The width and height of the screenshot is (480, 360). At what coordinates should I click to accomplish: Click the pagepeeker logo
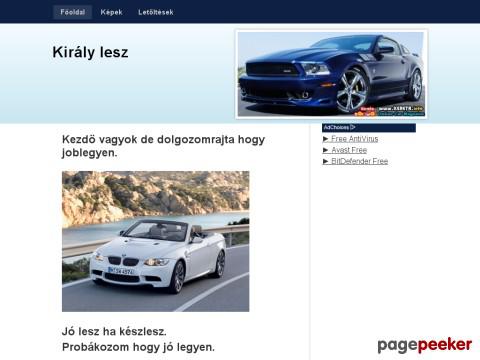425,345
